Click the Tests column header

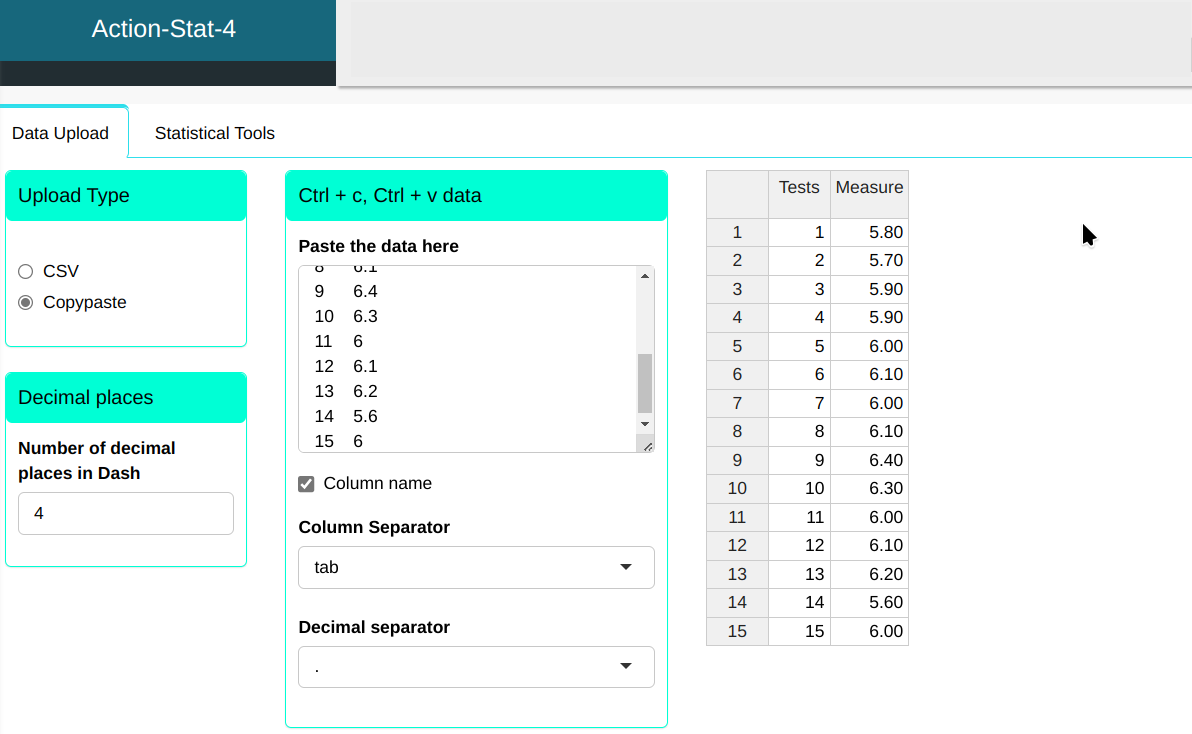click(x=799, y=188)
